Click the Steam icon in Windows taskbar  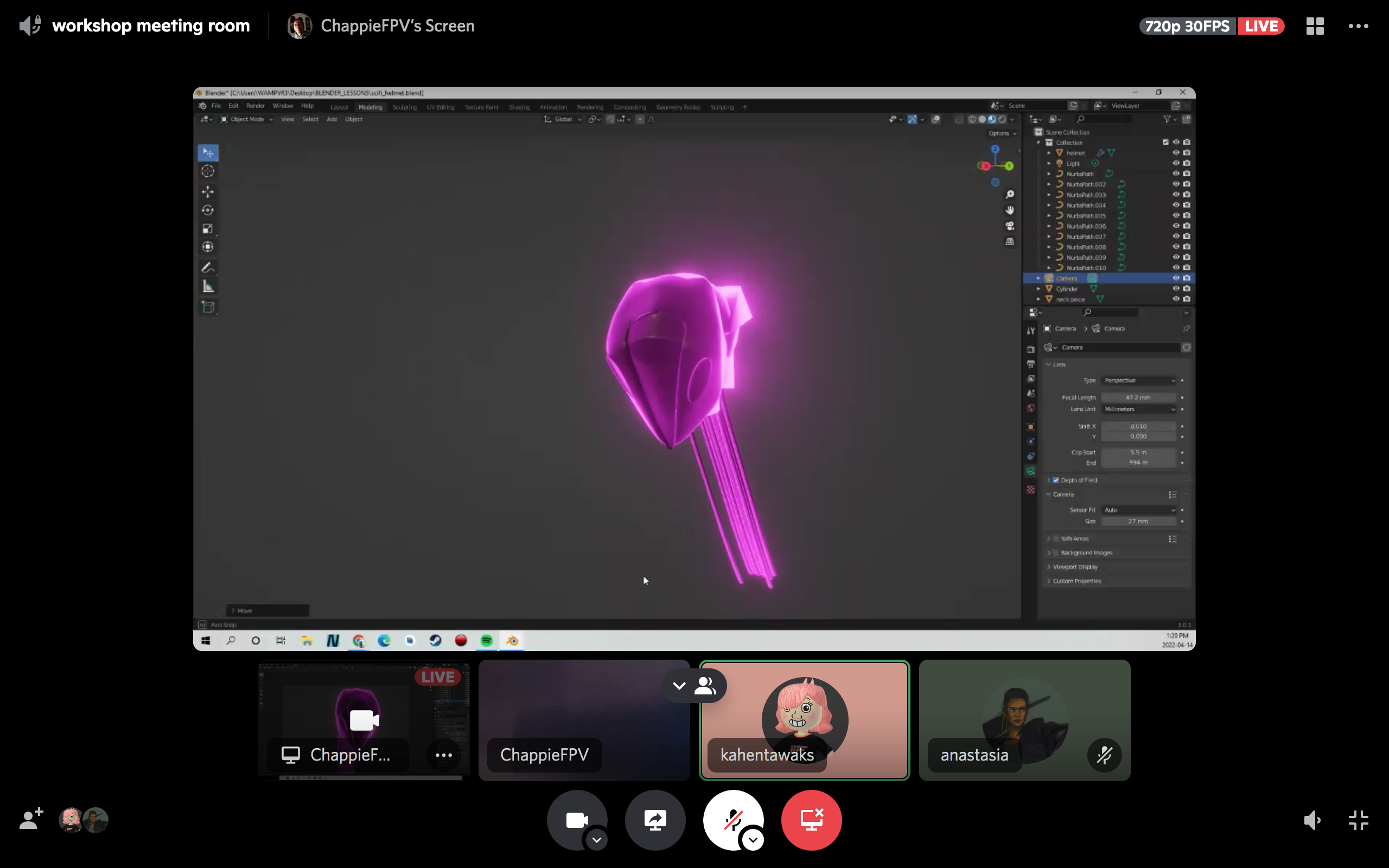435,641
